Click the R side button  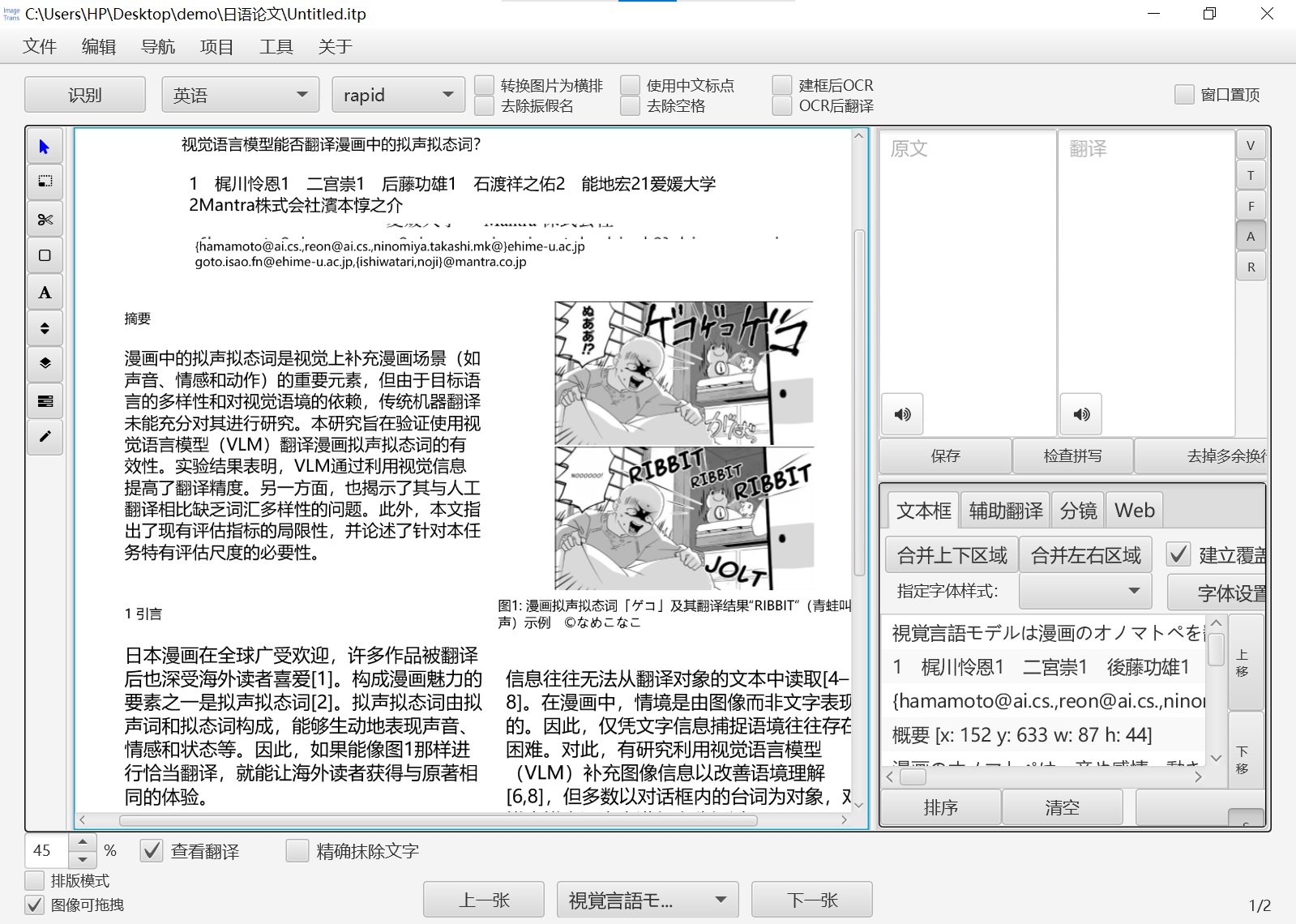pos(1251,267)
